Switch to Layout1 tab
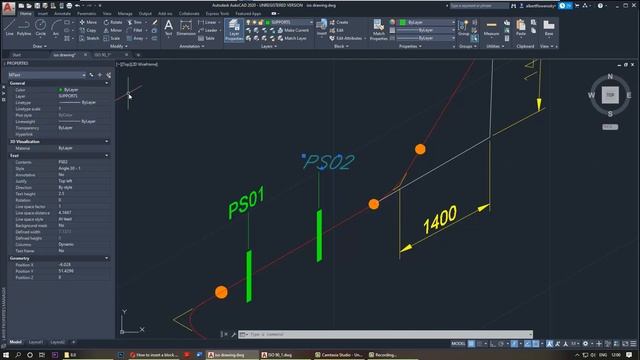 (36, 342)
